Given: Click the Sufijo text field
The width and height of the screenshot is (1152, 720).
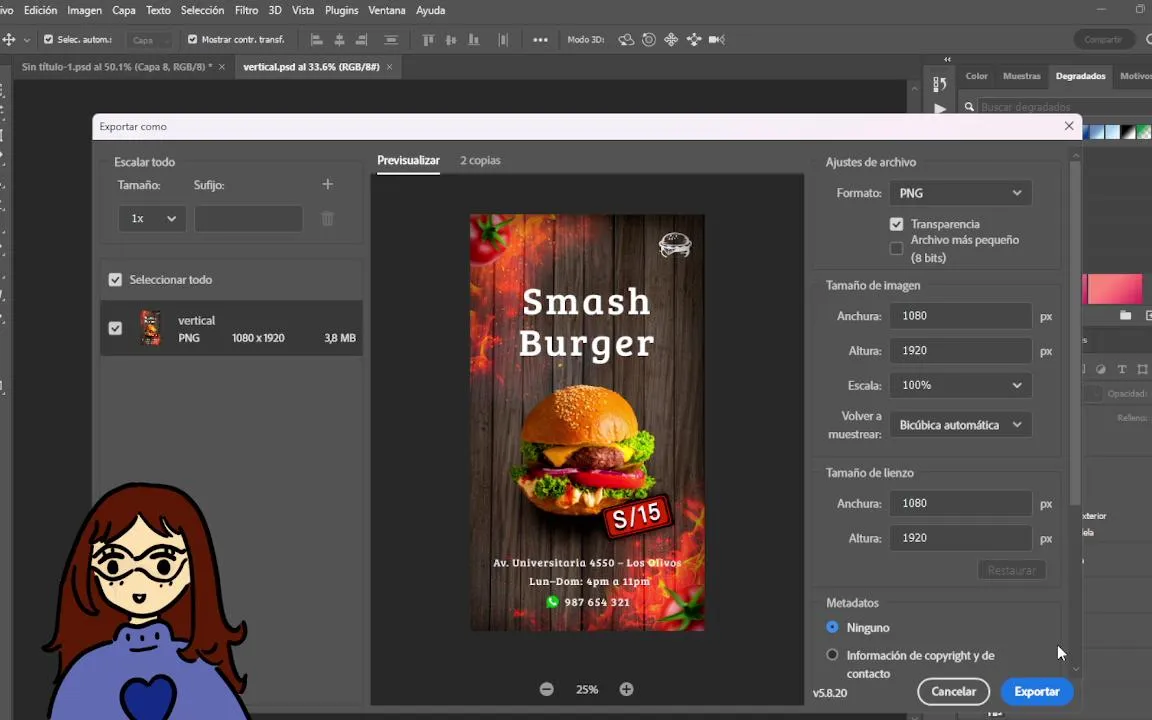Looking at the screenshot, I should (x=248, y=219).
